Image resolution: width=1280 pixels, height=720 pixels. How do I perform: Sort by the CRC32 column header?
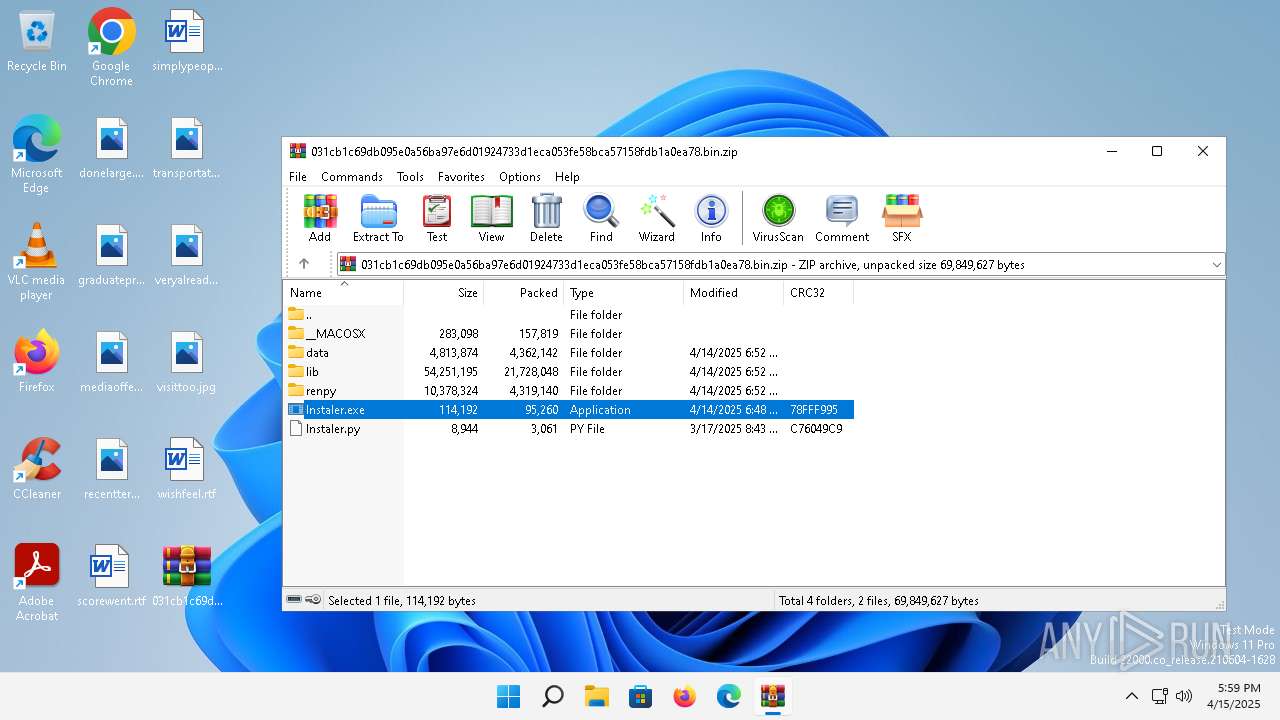(x=819, y=293)
